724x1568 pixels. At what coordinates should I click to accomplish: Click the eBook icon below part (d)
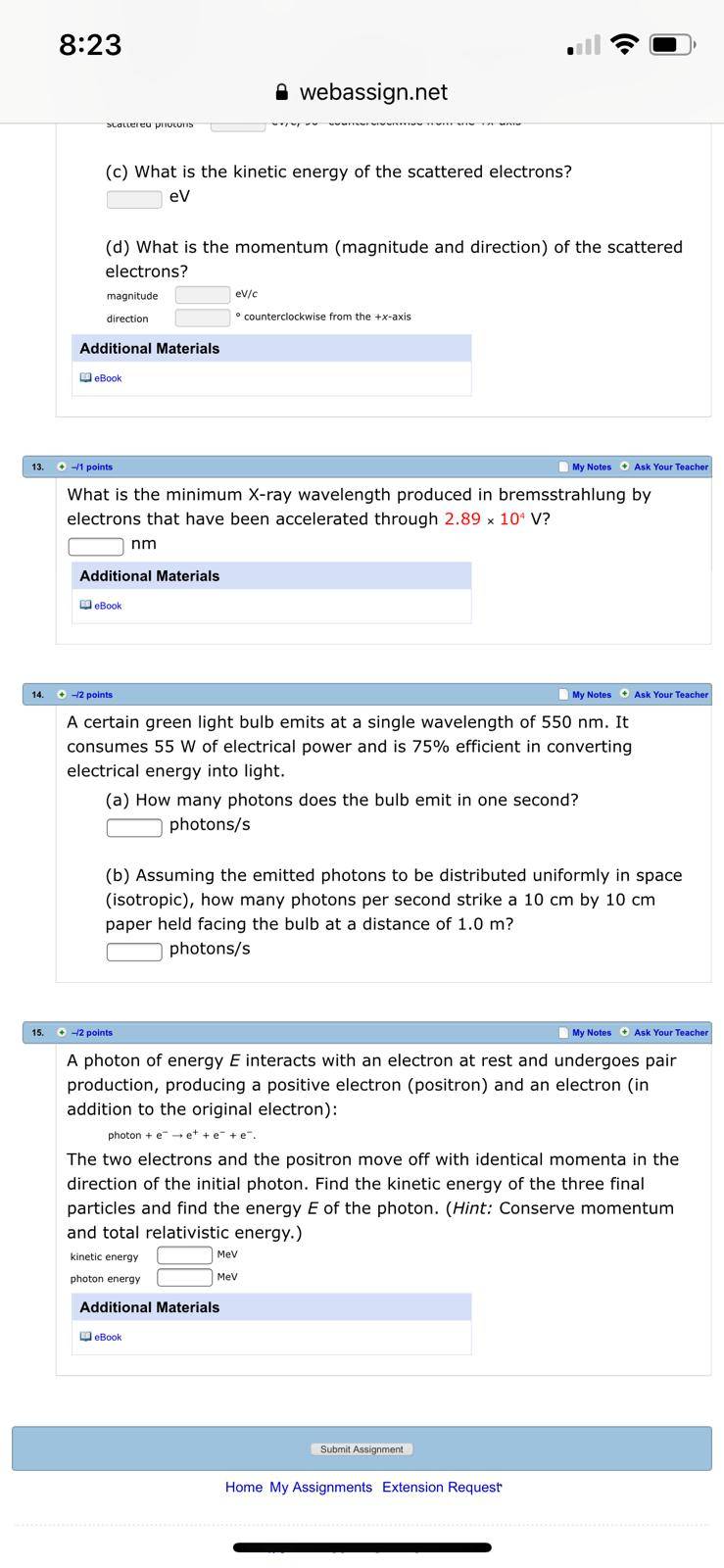(x=85, y=378)
